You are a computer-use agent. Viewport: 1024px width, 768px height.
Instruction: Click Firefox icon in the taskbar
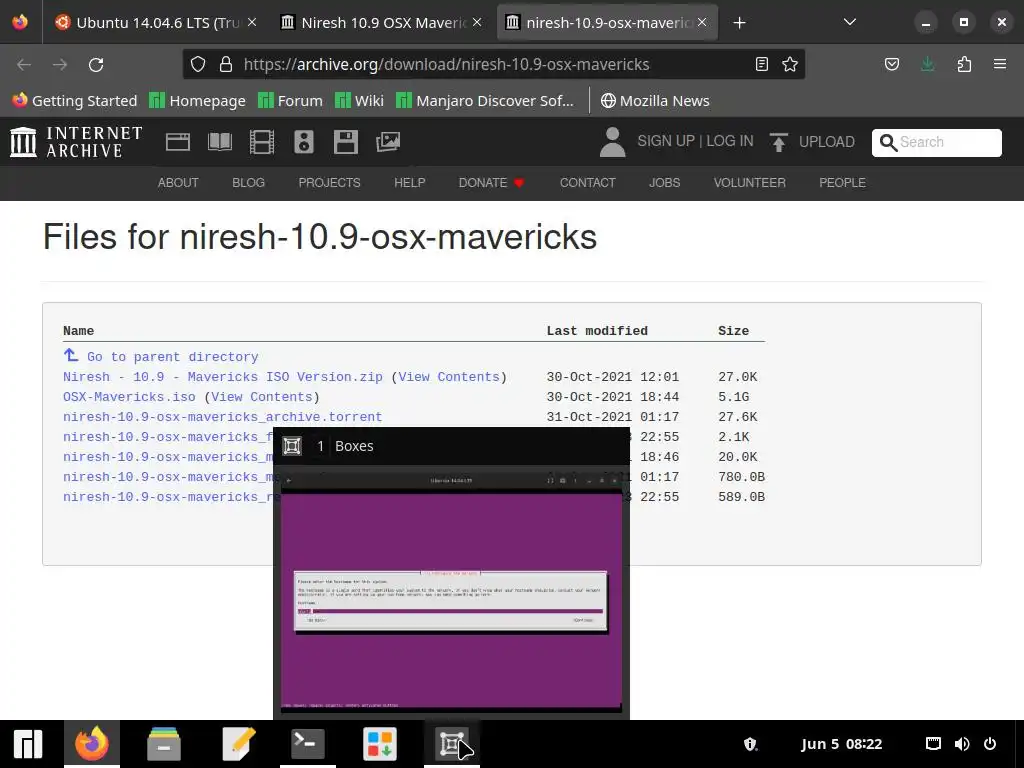coord(91,744)
